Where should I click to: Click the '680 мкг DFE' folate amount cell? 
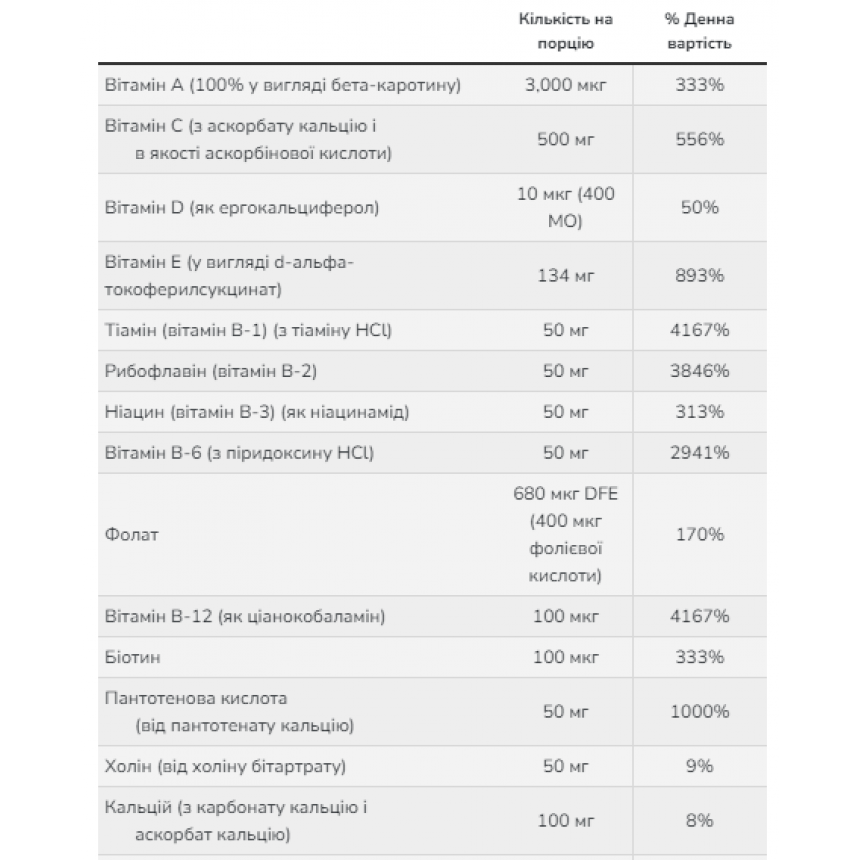point(565,535)
